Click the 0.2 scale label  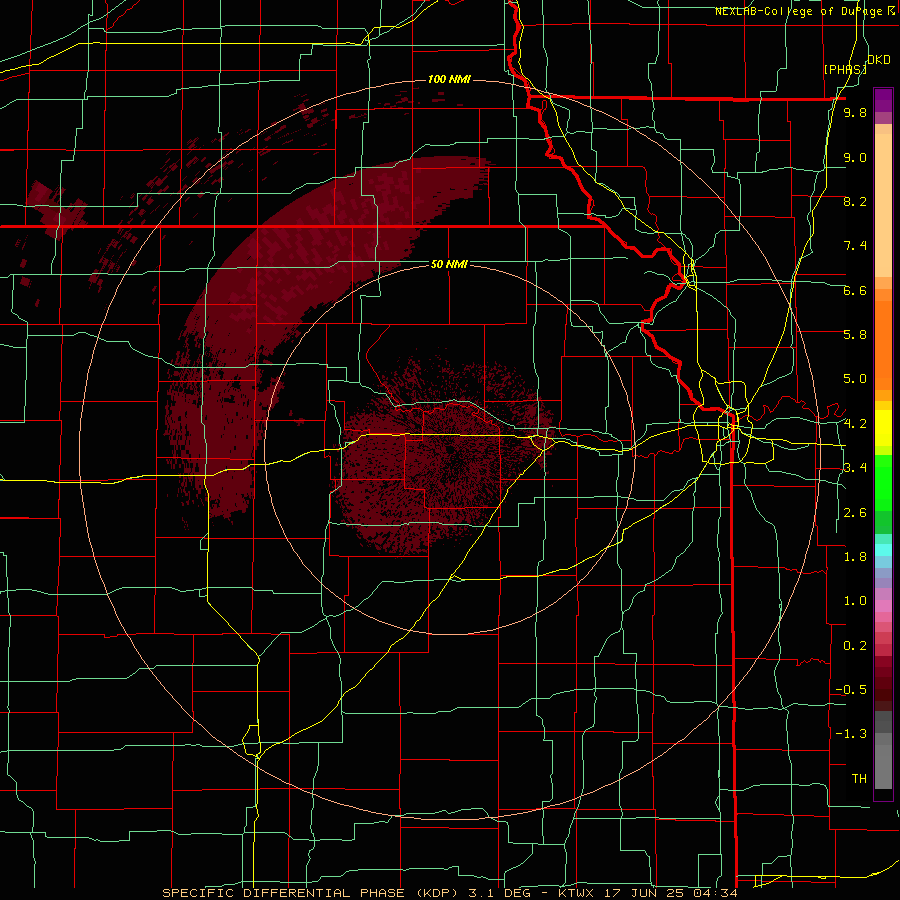tap(855, 646)
